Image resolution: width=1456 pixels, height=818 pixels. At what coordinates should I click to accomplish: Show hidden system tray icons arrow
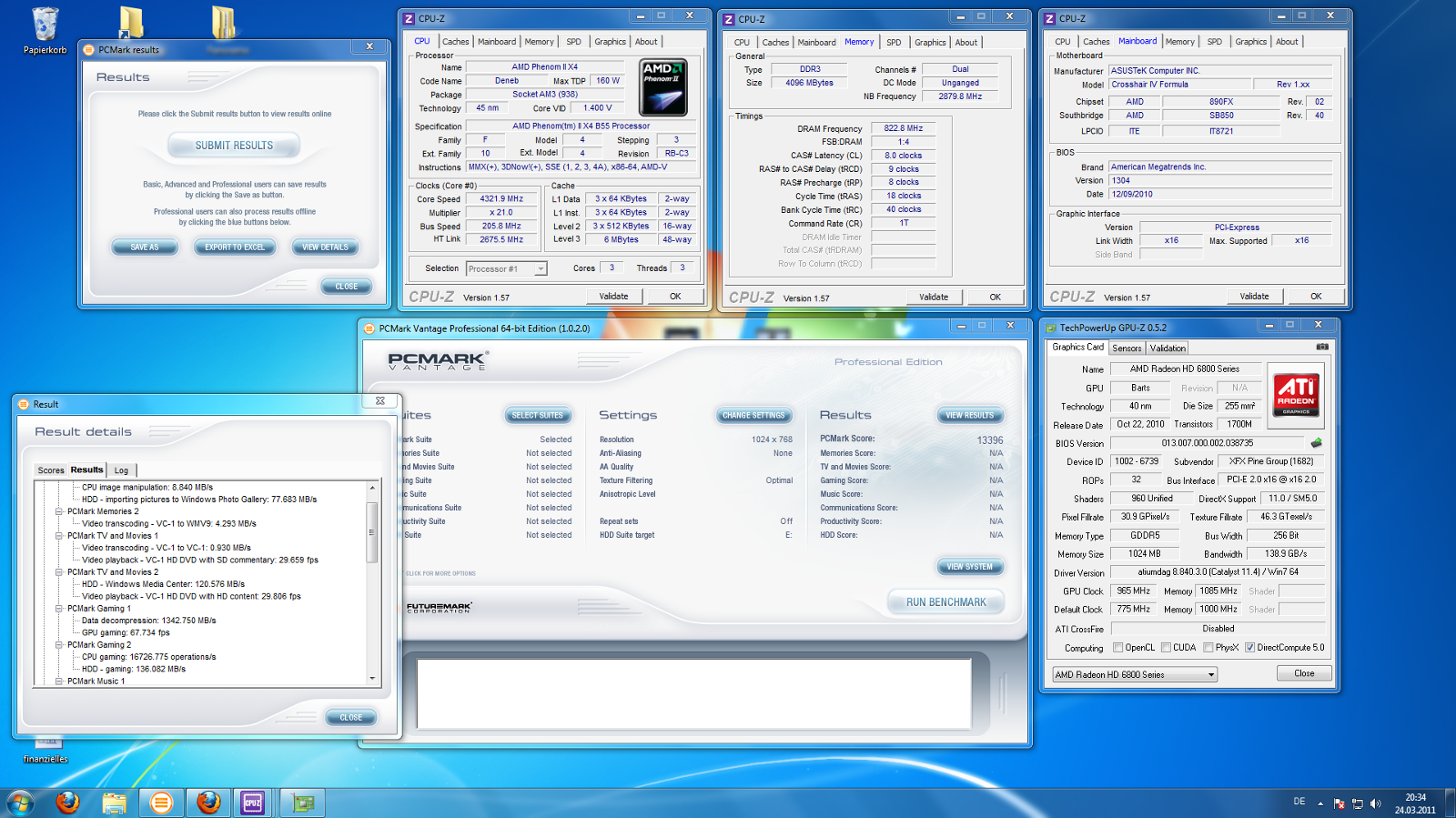coord(1320,803)
